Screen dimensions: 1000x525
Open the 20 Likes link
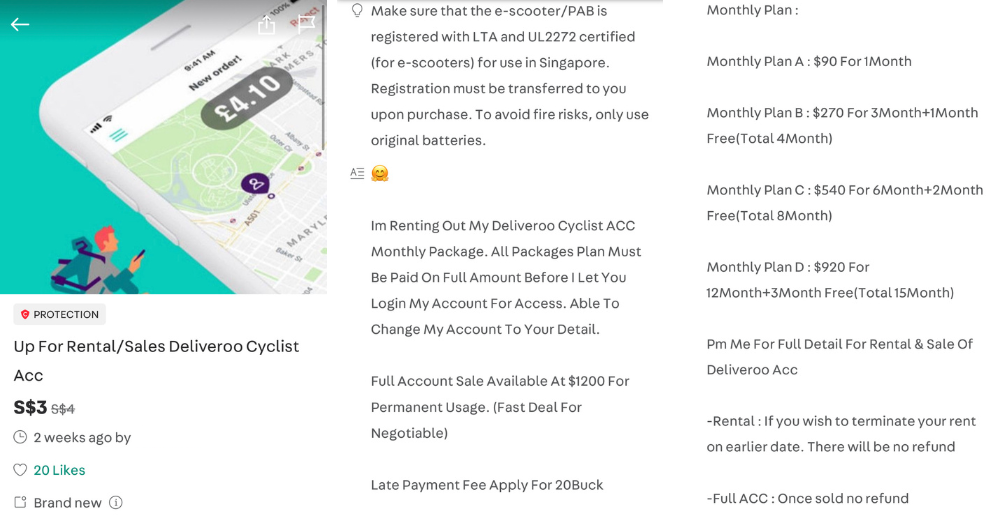click(59, 470)
